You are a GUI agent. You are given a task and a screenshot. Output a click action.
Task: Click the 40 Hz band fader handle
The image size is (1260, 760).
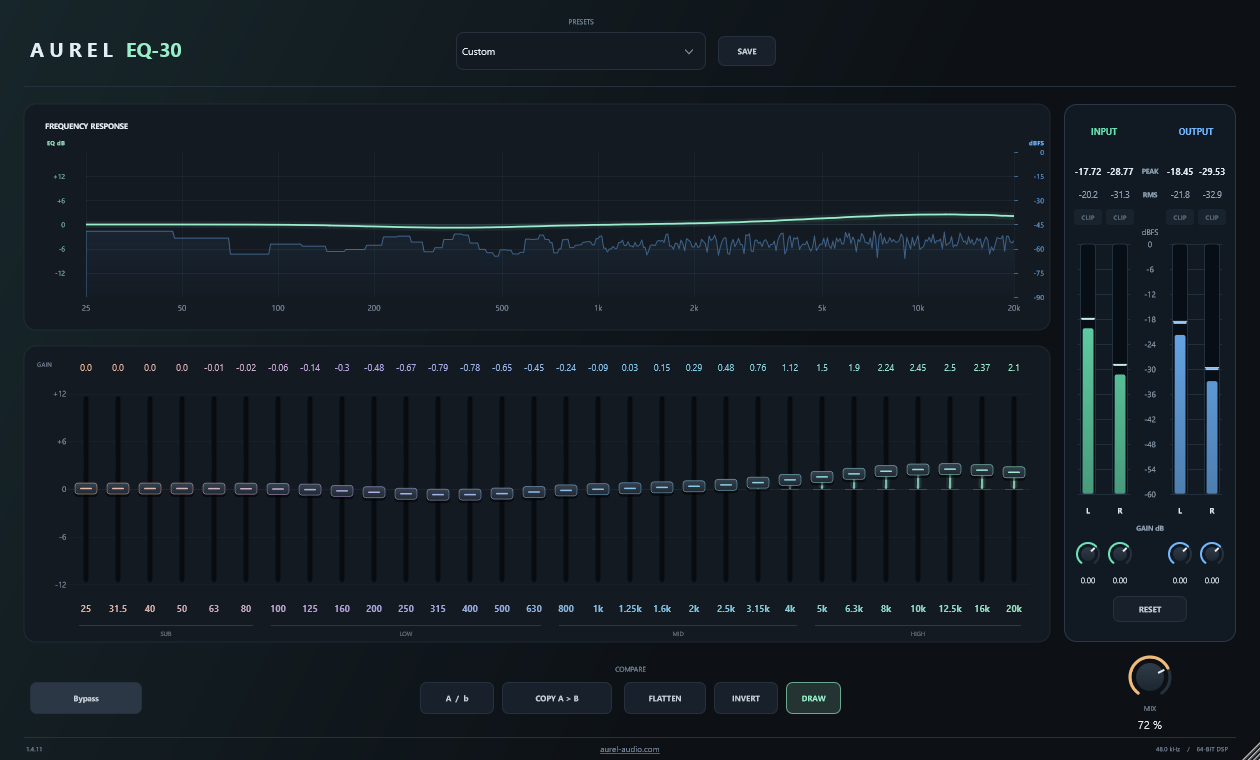coord(150,488)
